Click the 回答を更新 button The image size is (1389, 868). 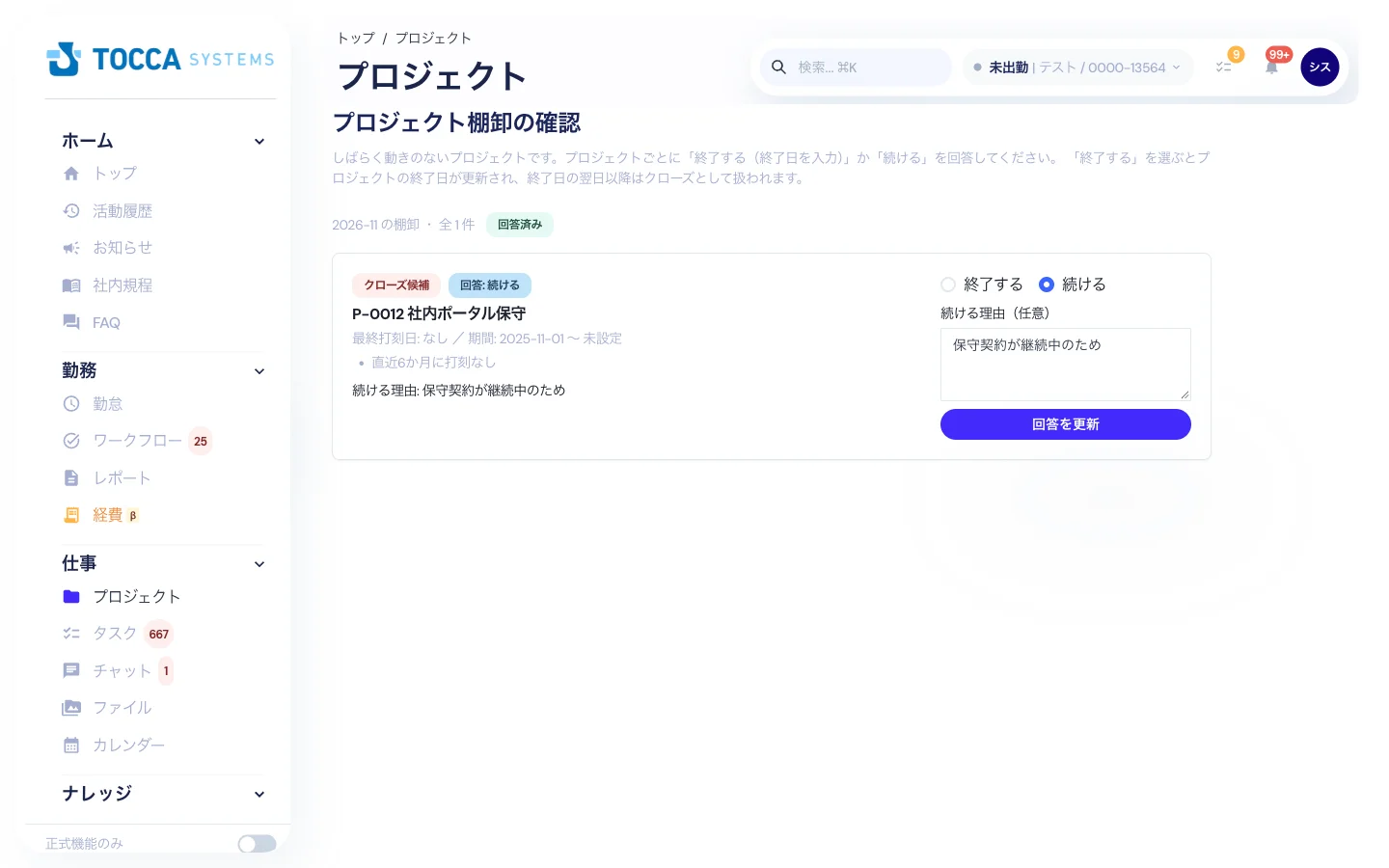1066,424
